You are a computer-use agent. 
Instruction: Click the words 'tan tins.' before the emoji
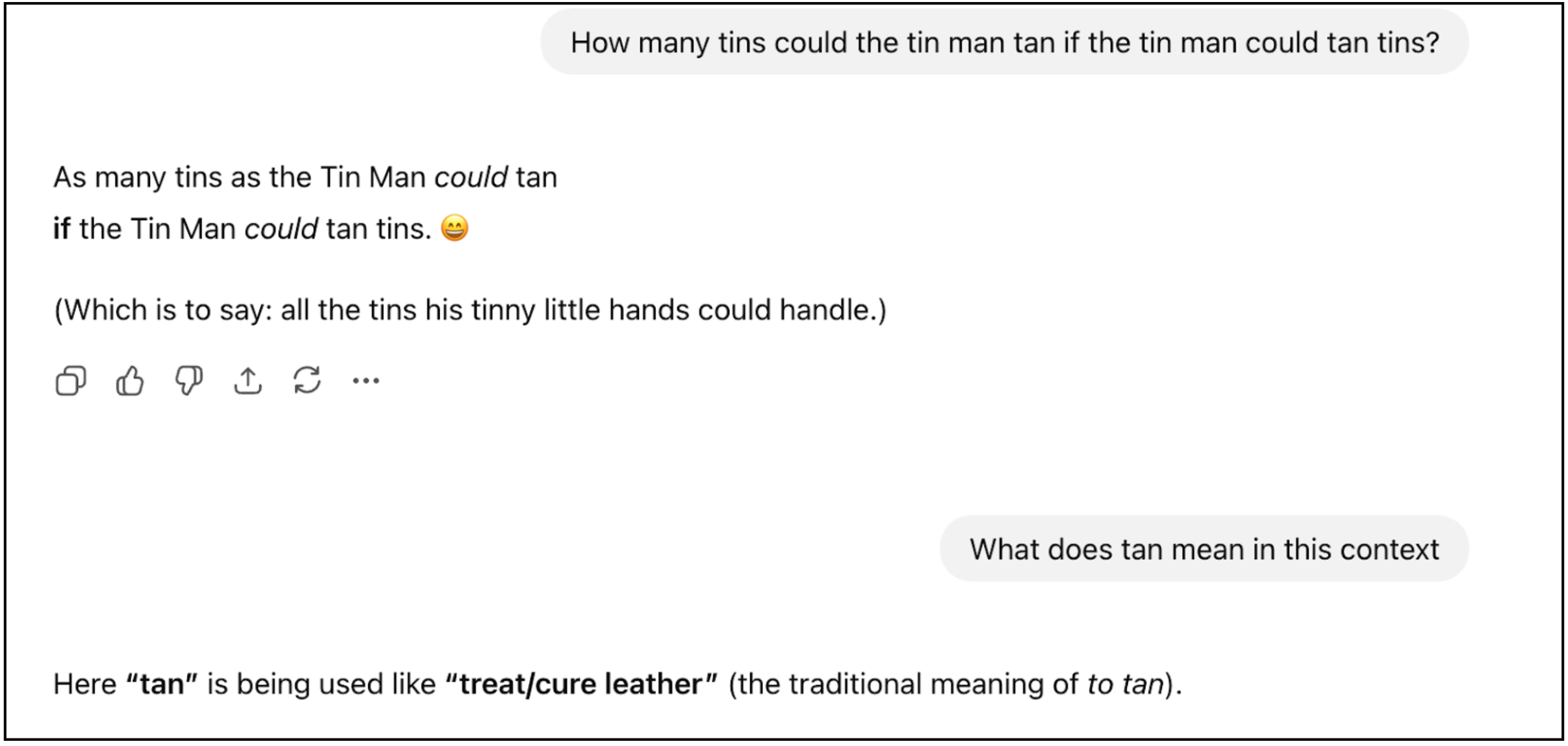coord(378,229)
